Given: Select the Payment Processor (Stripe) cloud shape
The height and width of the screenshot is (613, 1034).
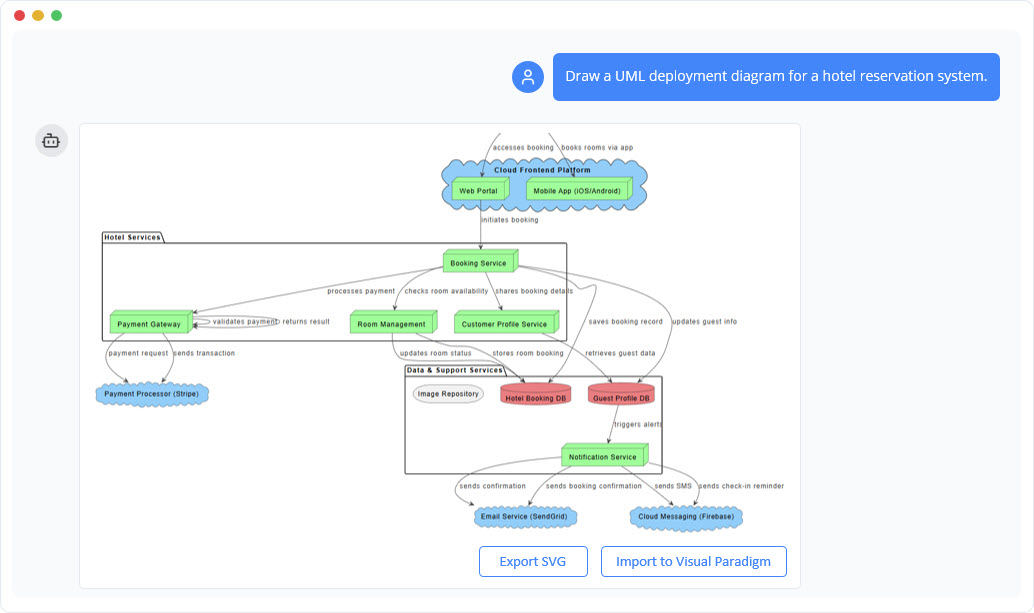Looking at the screenshot, I should (x=151, y=394).
